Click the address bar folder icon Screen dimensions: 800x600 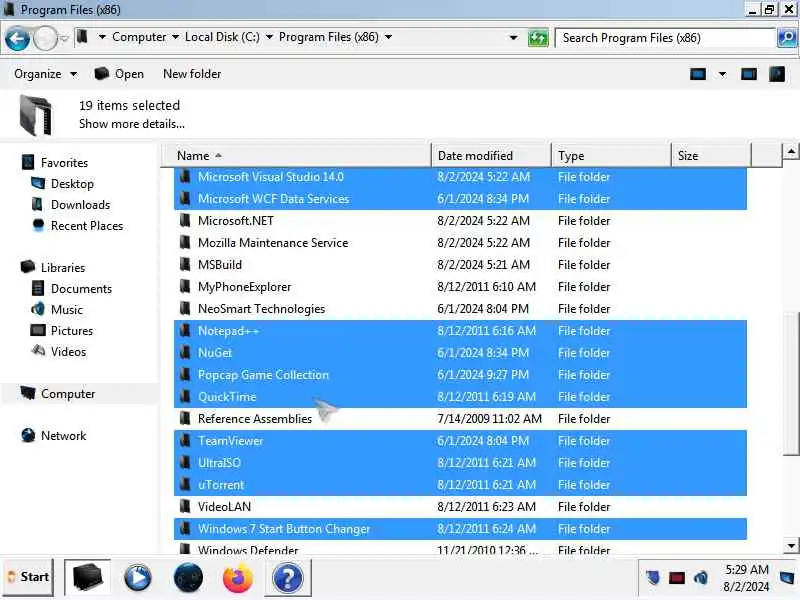[82, 37]
